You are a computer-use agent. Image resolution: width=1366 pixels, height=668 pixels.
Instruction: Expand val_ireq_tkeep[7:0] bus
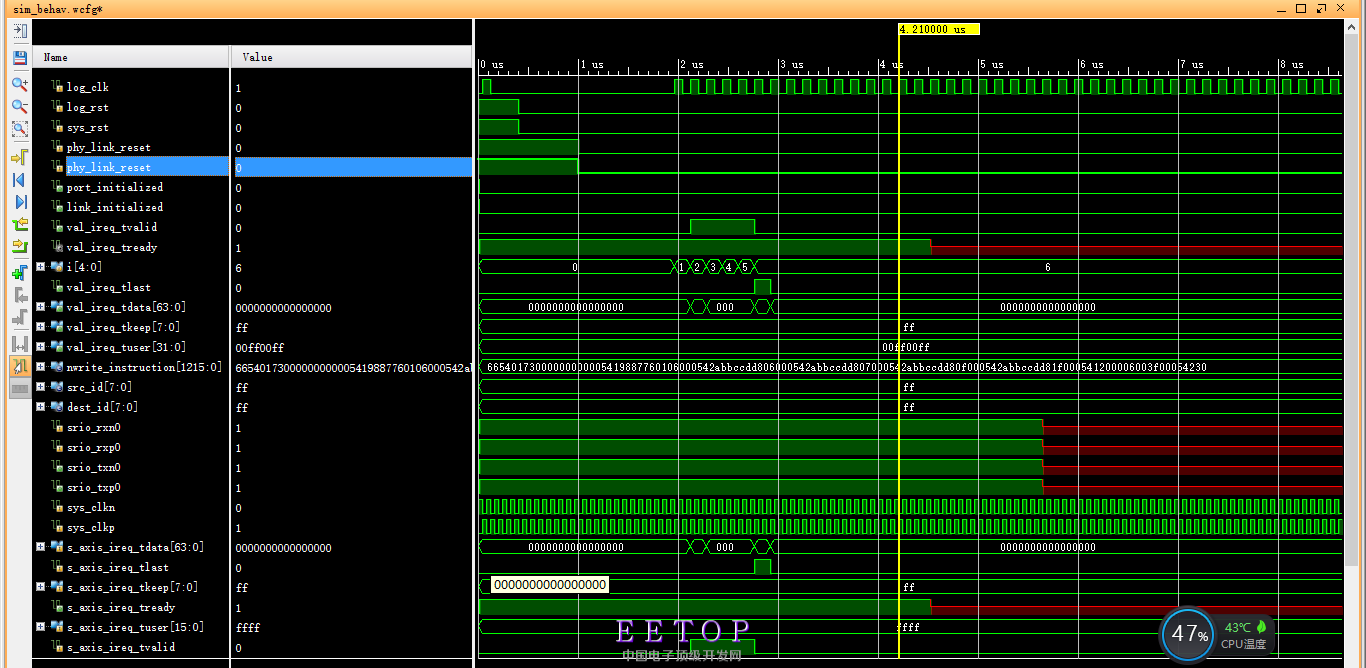(41, 327)
